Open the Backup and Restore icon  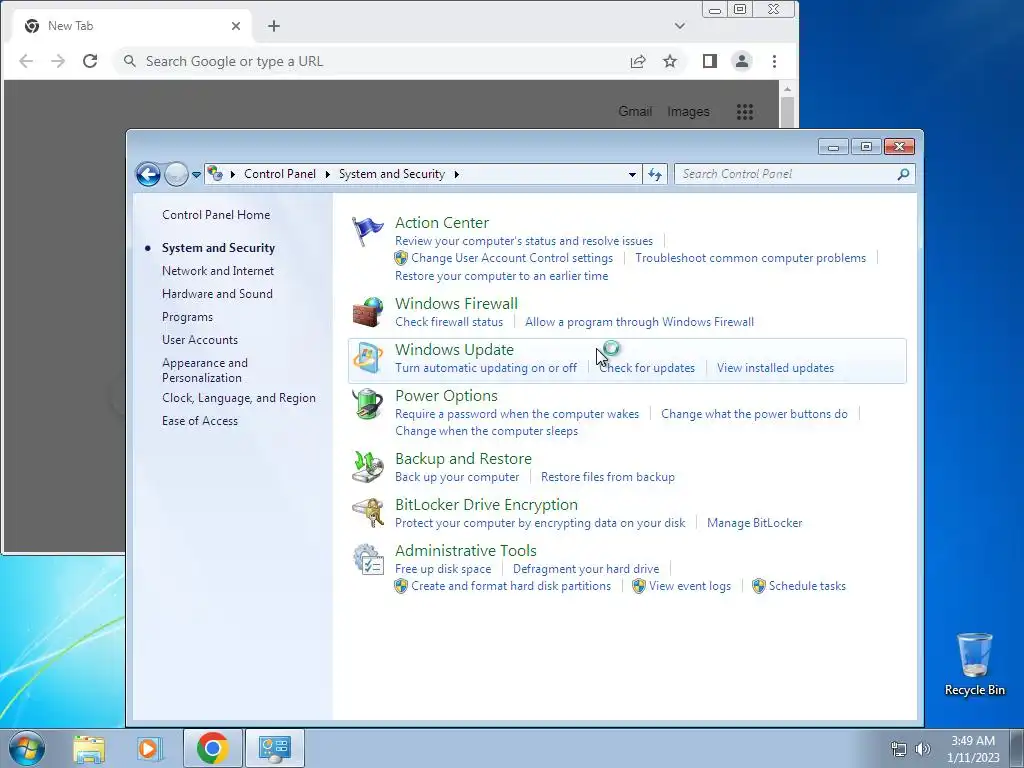pos(368,467)
